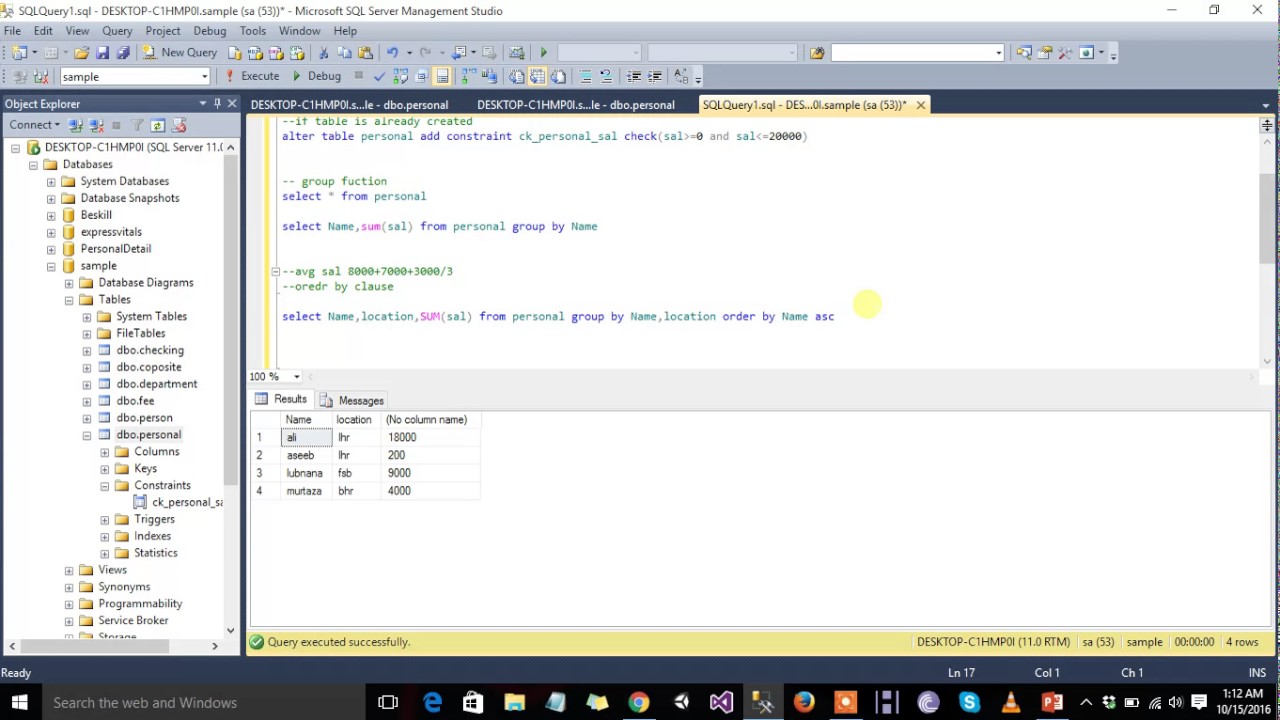Click the Parse checkmark icon
This screenshot has height=720, width=1280.
(x=379, y=76)
